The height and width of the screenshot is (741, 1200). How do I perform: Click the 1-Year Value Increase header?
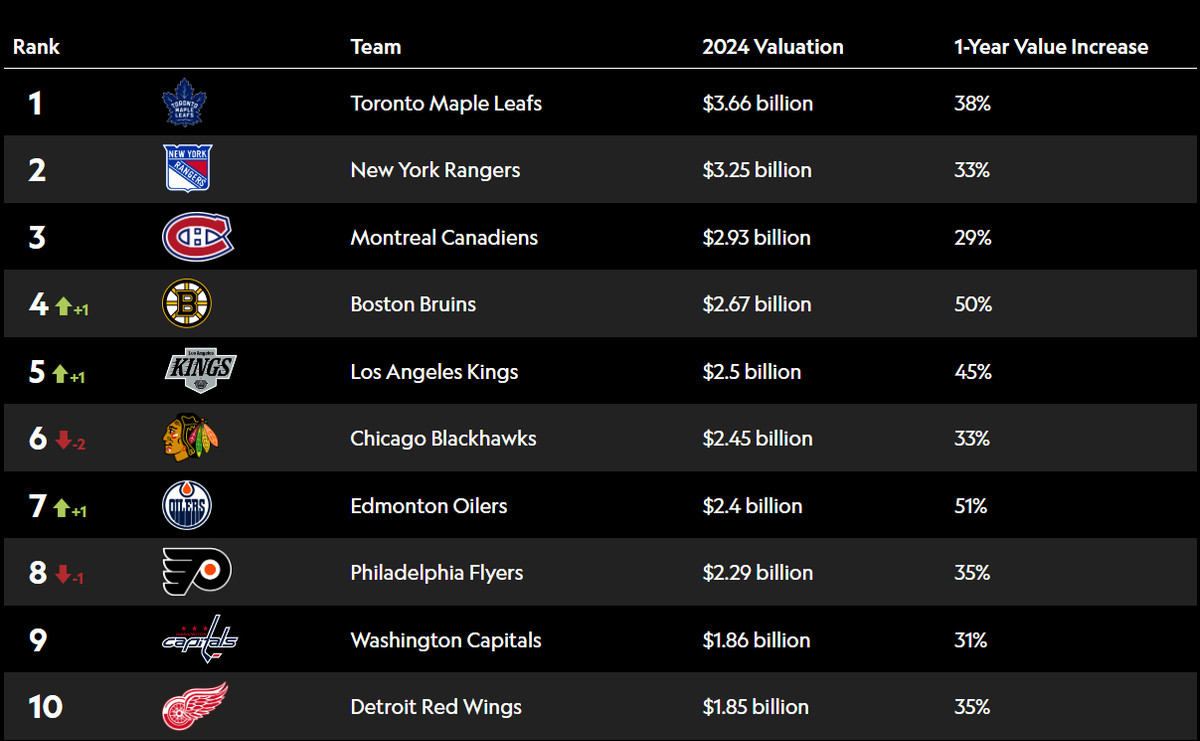[1051, 47]
